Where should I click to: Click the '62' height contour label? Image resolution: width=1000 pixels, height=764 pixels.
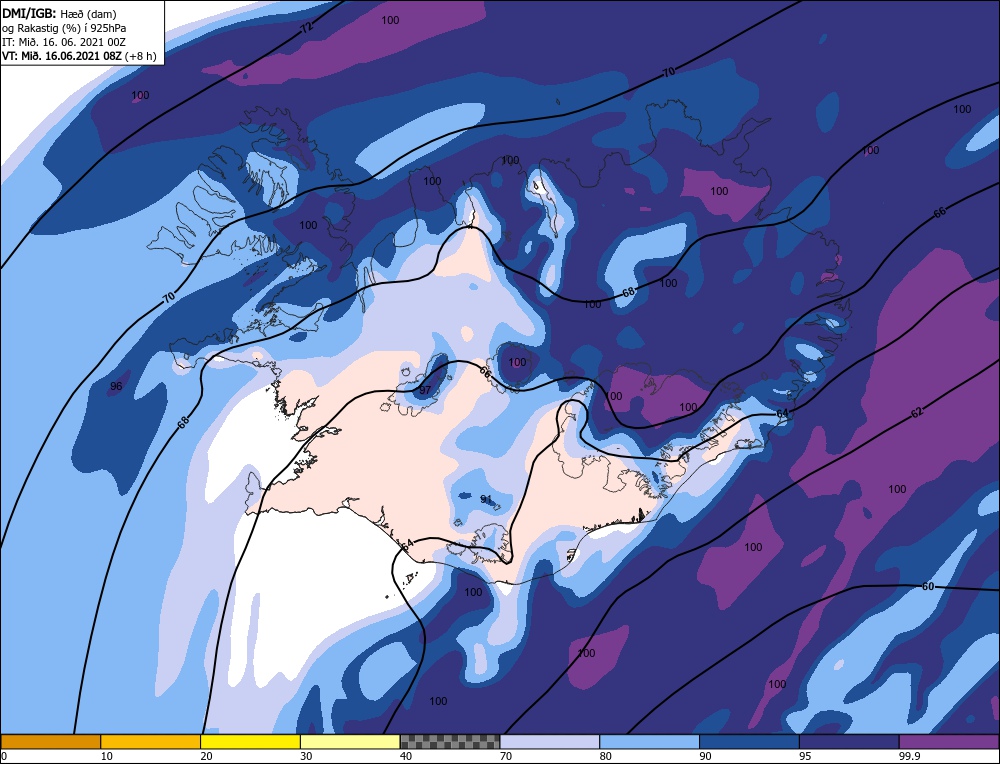pos(916,413)
